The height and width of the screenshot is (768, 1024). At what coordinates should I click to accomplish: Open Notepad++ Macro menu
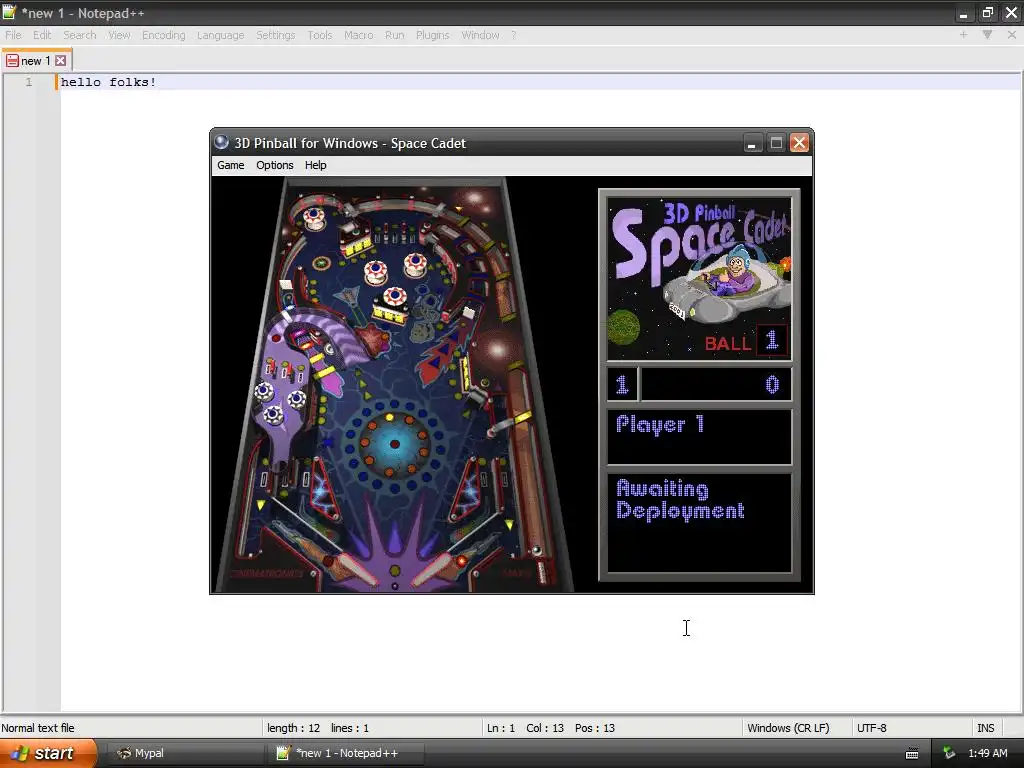pos(359,35)
